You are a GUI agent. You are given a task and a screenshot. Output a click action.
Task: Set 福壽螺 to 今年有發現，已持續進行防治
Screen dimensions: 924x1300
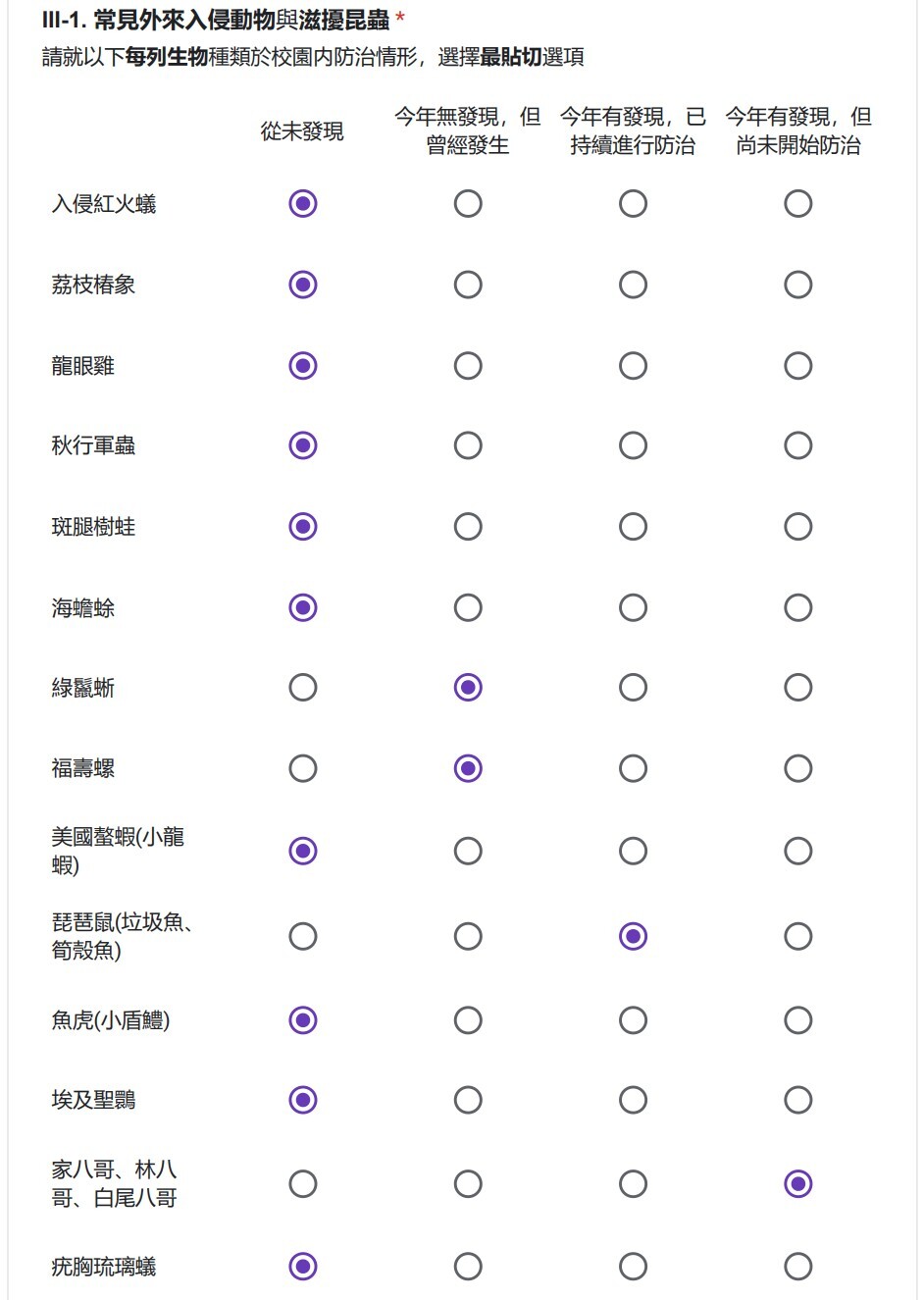[x=633, y=768]
